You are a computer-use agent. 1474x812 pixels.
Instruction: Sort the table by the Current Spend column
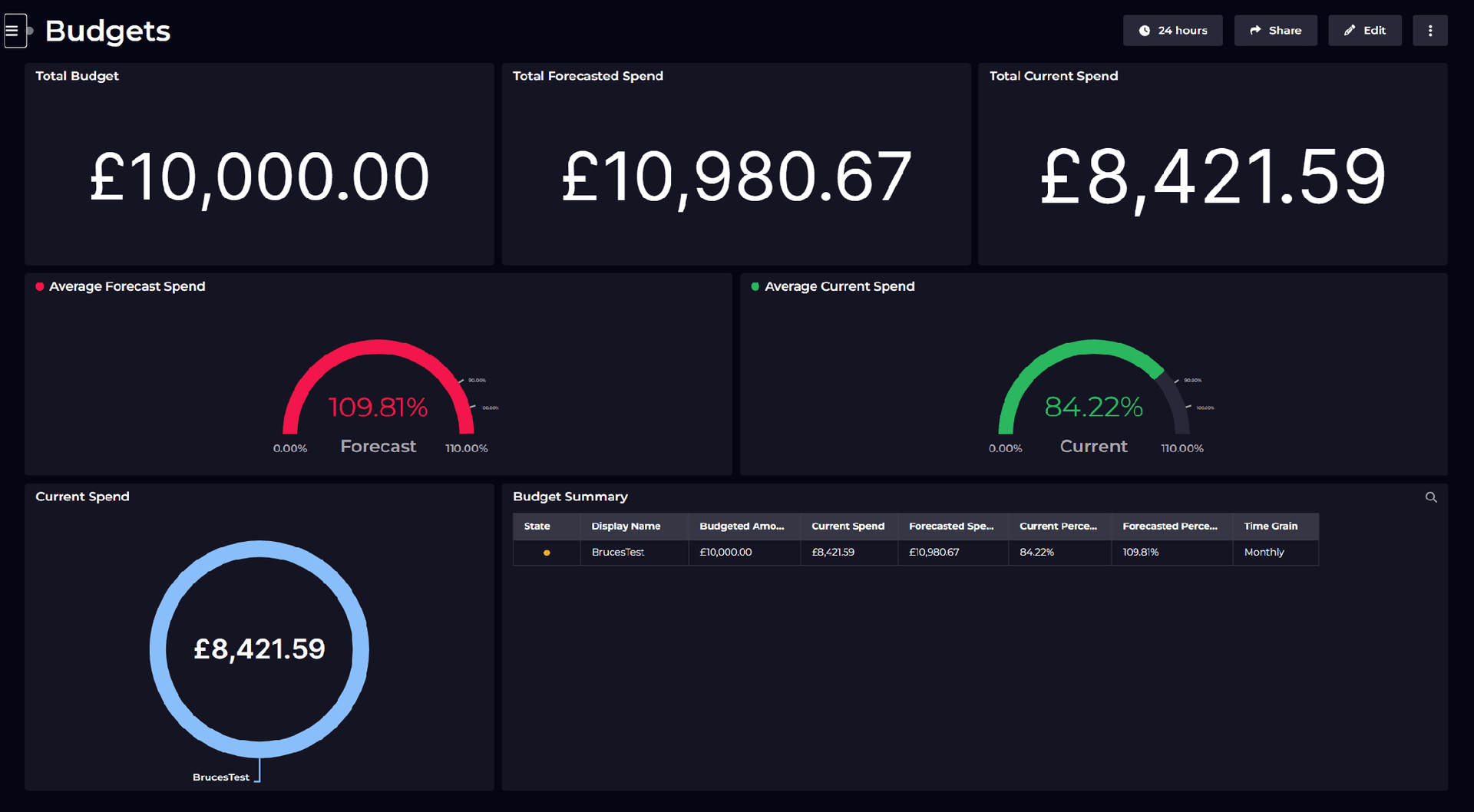point(848,526)
